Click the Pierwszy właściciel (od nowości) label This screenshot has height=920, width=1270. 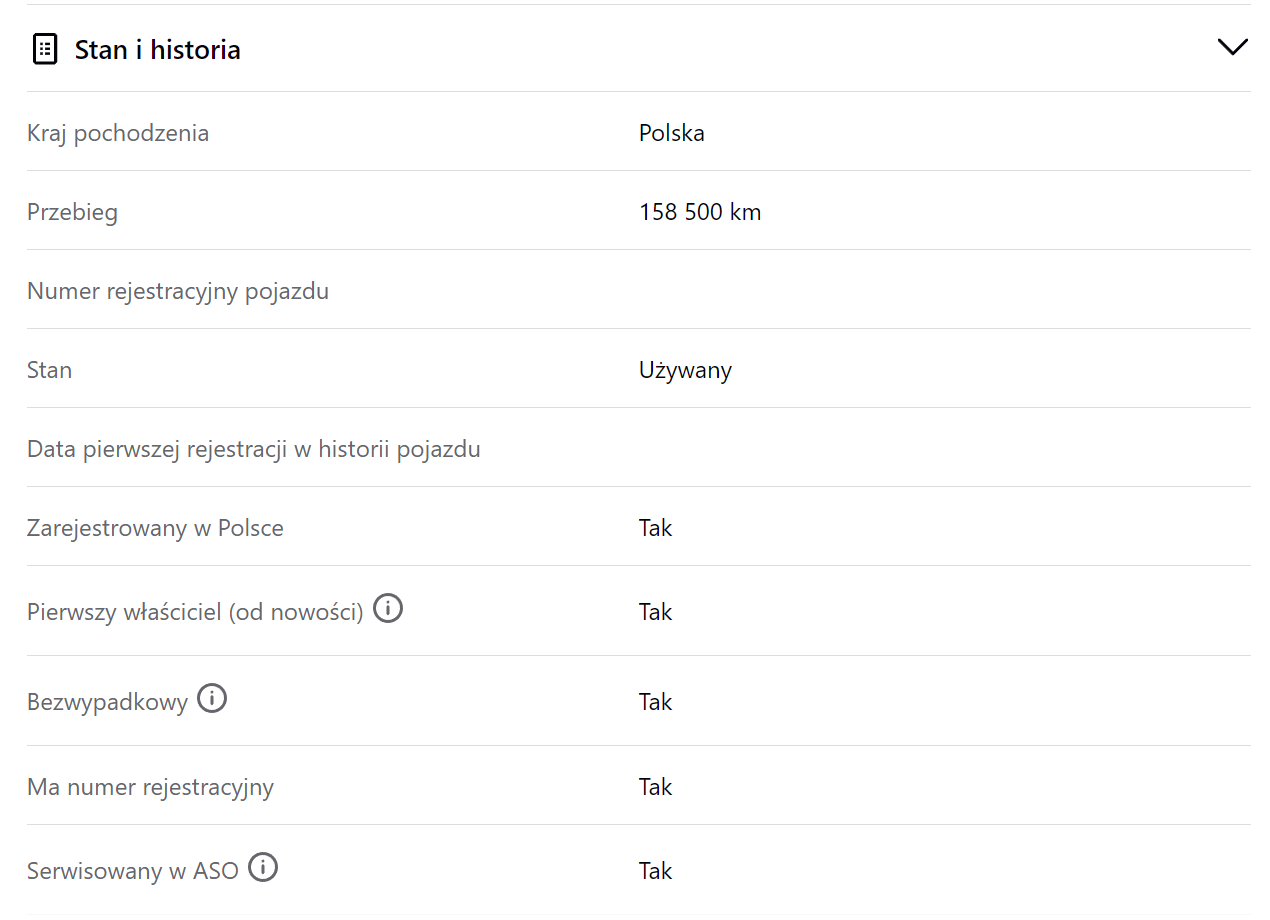(195, 612)
